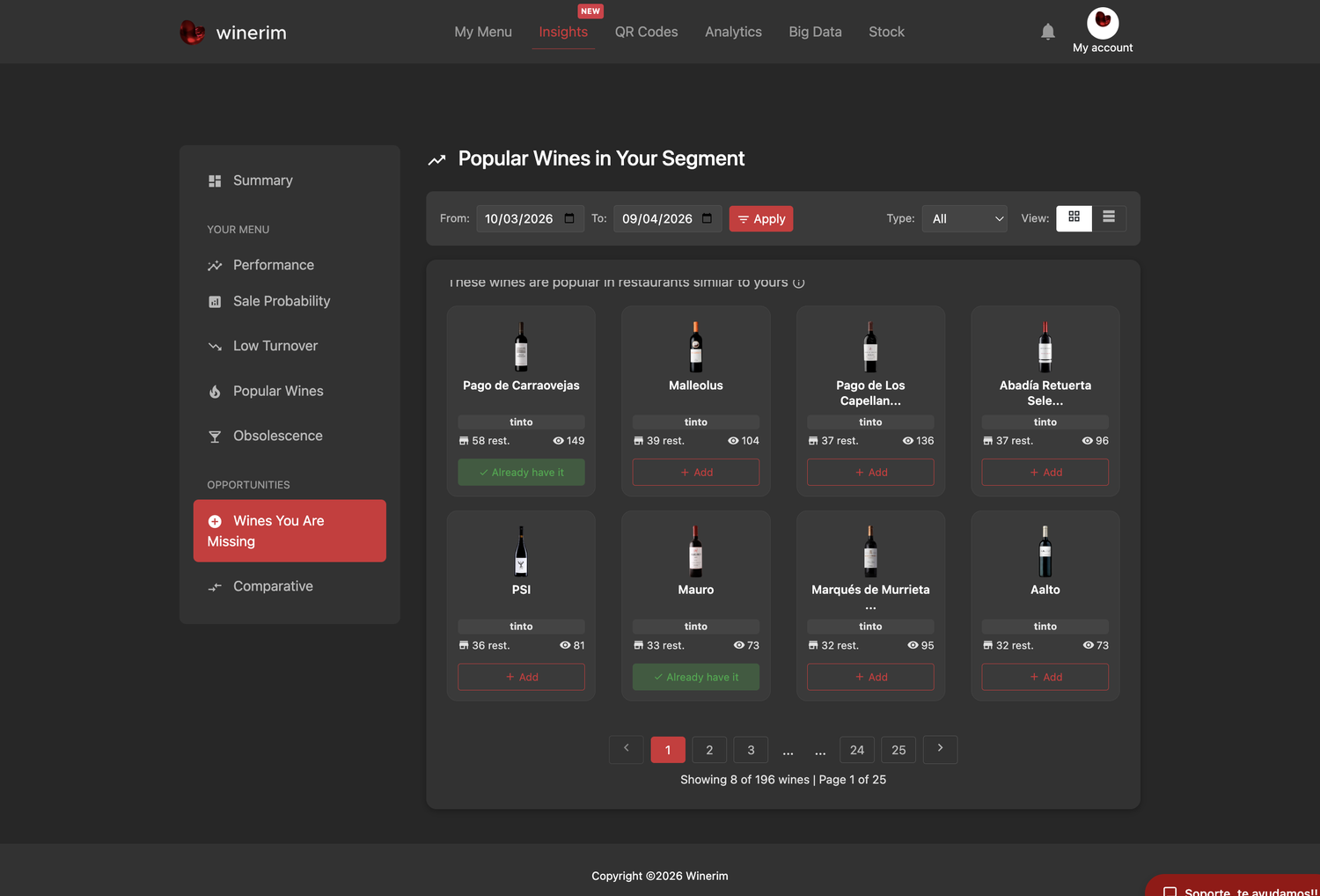Screen dimensions: 1320x896
Task: Click Pago de Los Capellanes bottle image
Action: click(x=870, y=346)
